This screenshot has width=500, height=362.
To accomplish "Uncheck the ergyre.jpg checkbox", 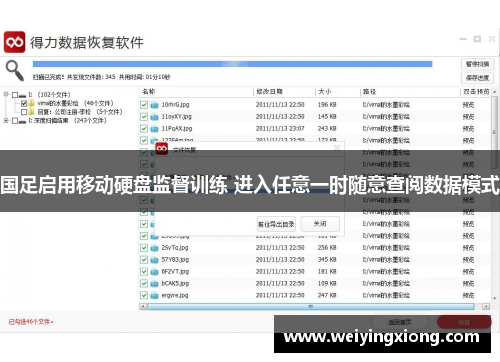I will pos(144,295).
